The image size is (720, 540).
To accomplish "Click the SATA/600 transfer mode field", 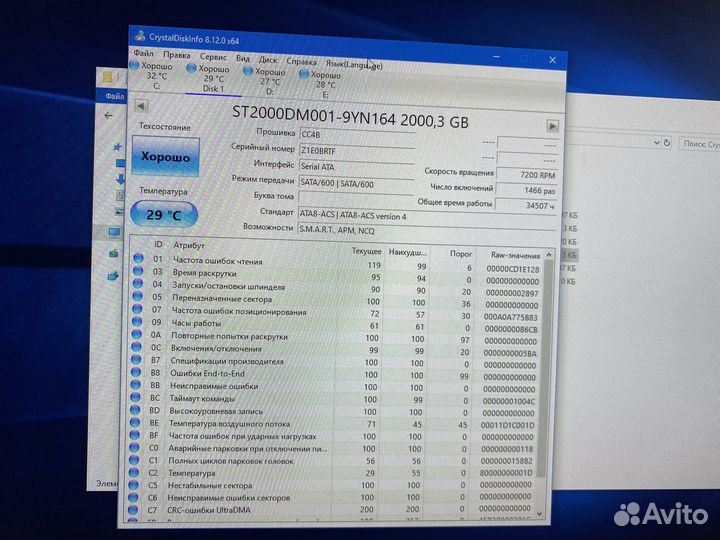I will (356, 183).
